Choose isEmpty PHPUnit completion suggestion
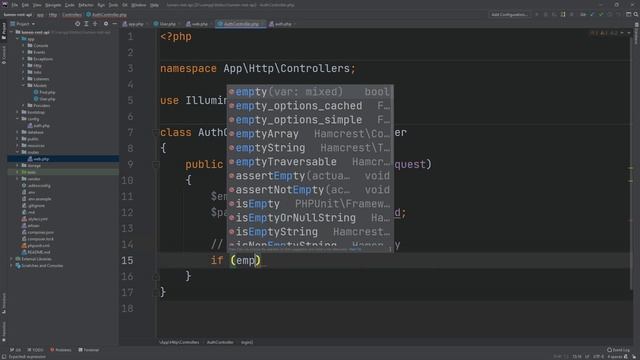 click(310, 204)
